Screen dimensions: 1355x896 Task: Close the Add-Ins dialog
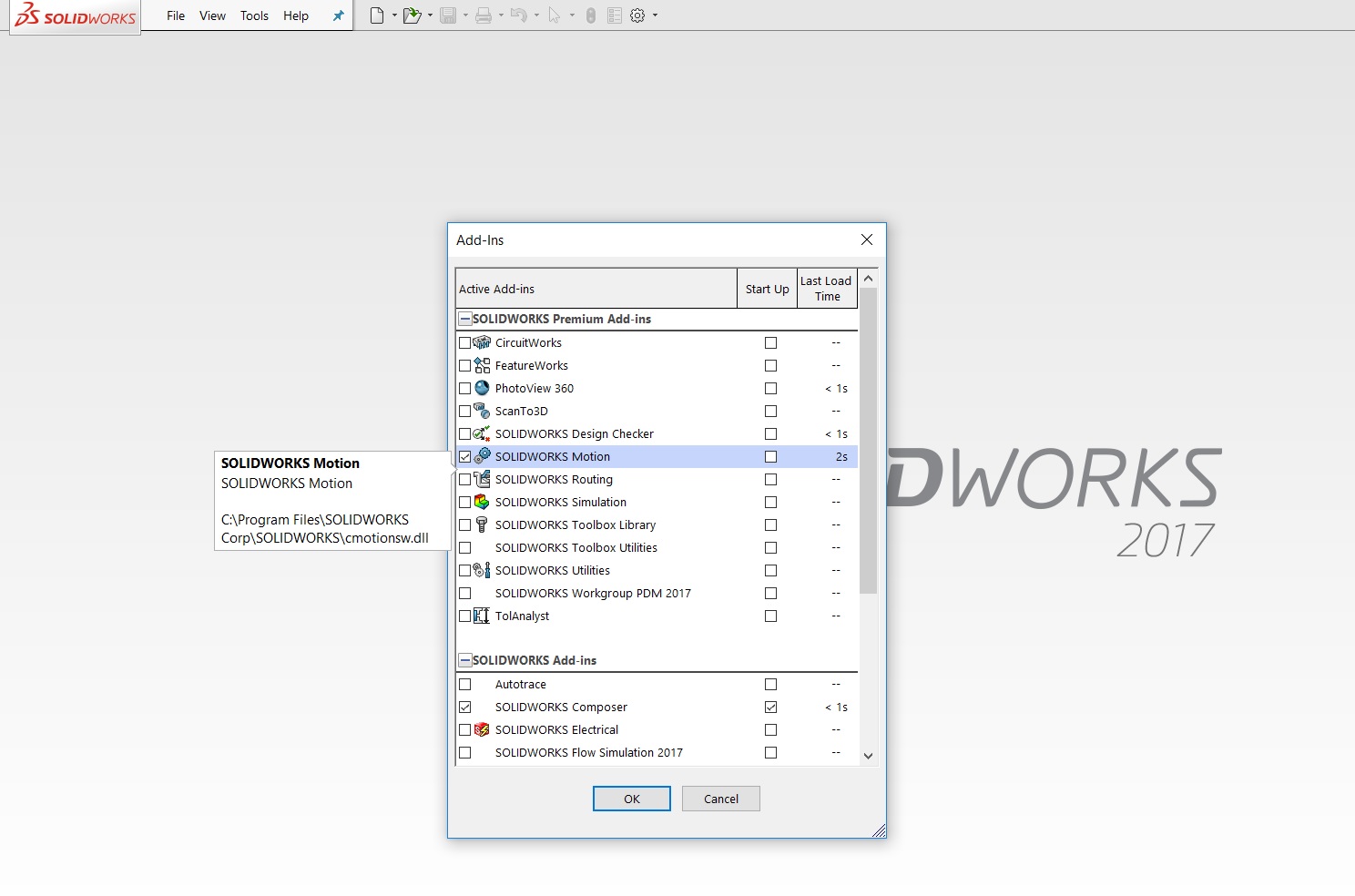click(x=867, y=239)
